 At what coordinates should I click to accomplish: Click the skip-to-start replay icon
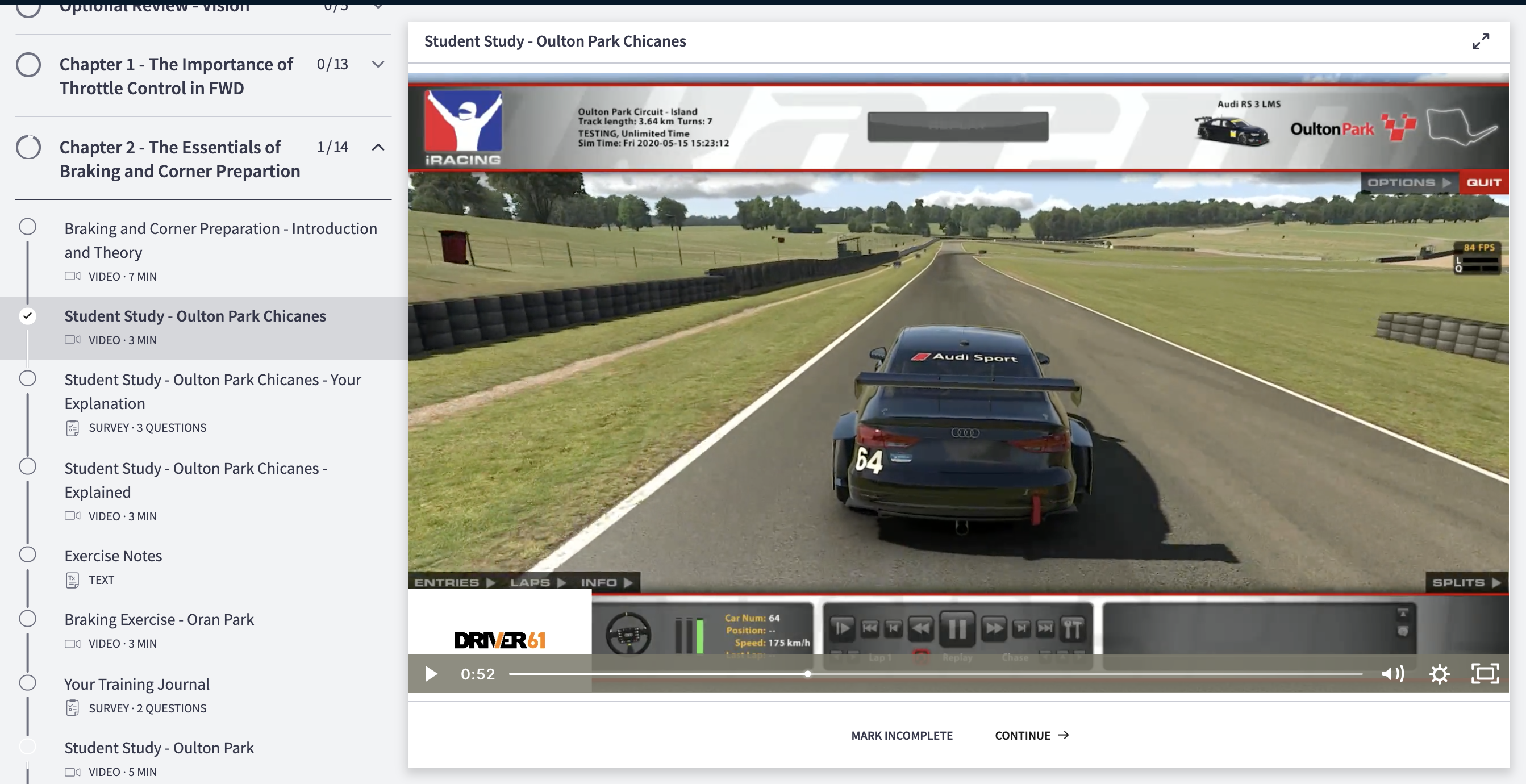pyautogui.click(x=871, y=629)
